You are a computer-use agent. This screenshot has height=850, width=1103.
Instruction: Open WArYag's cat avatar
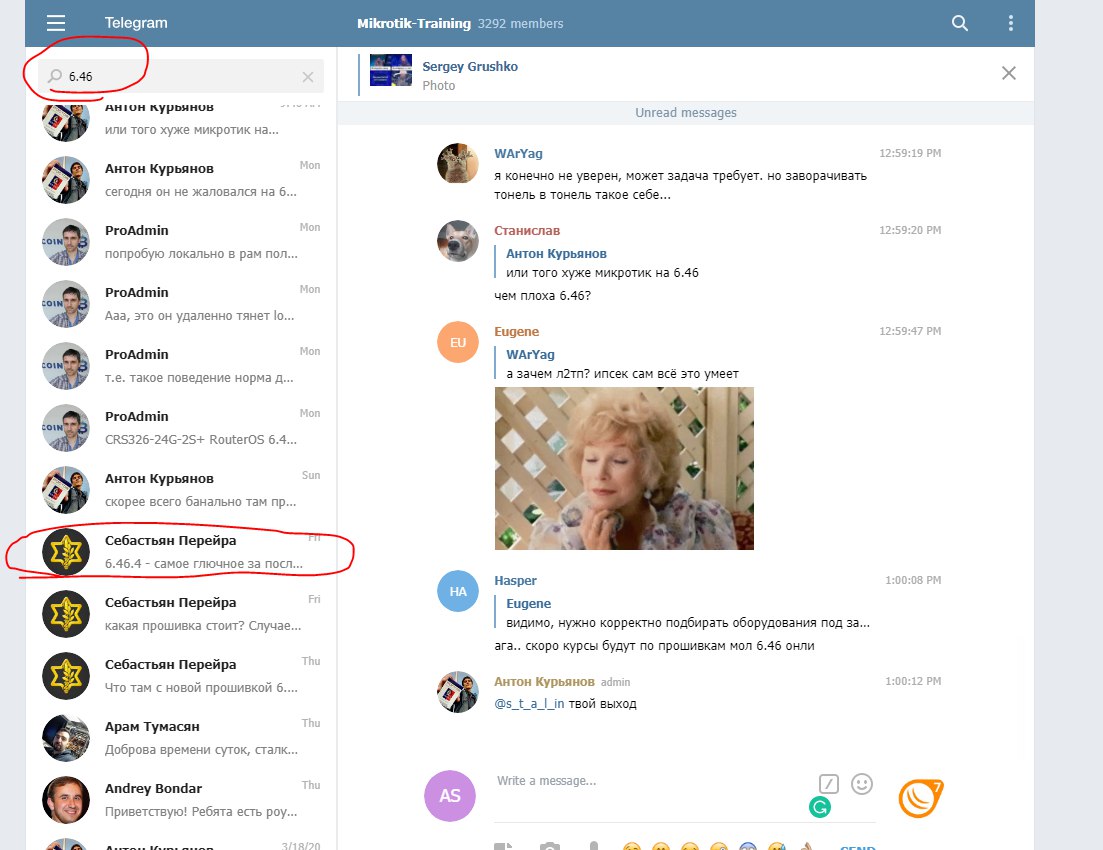(x=458, y=163)
